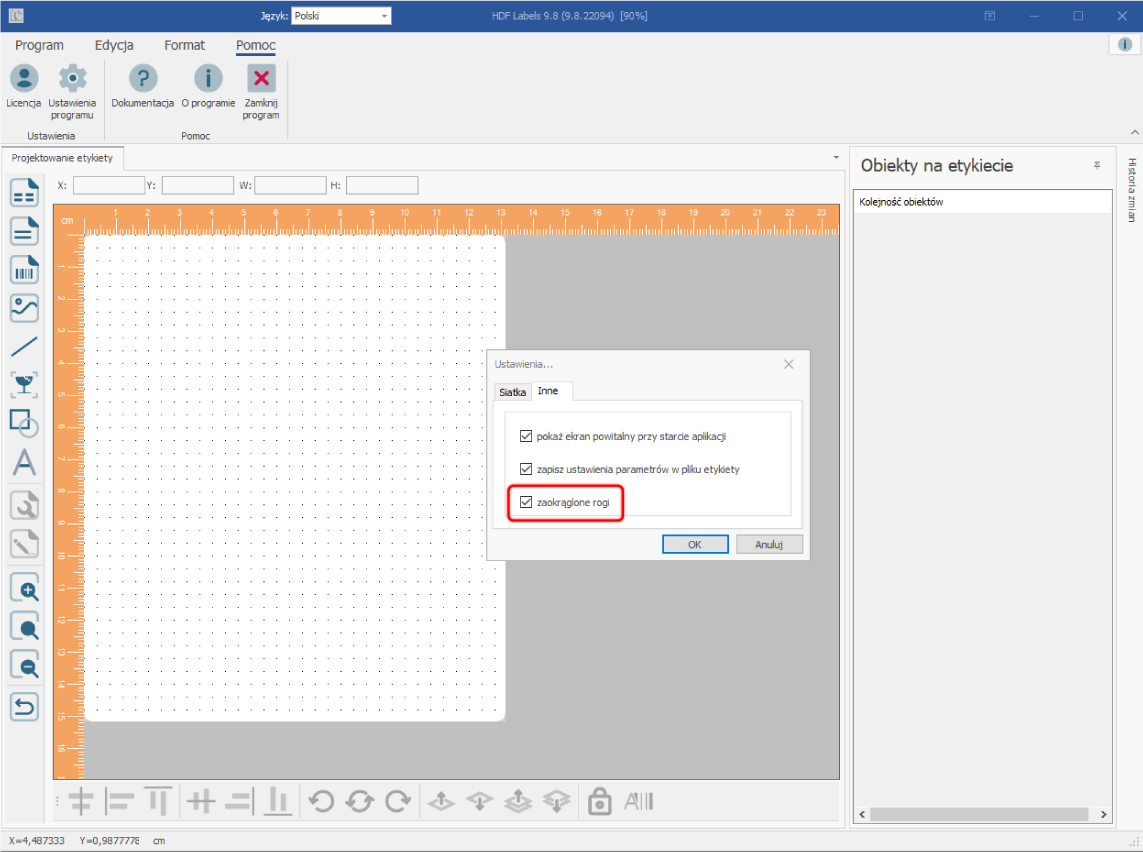Open the Język language dropdown
The height and width of the screenshot is (852, 1143).
tap(341, 15)
